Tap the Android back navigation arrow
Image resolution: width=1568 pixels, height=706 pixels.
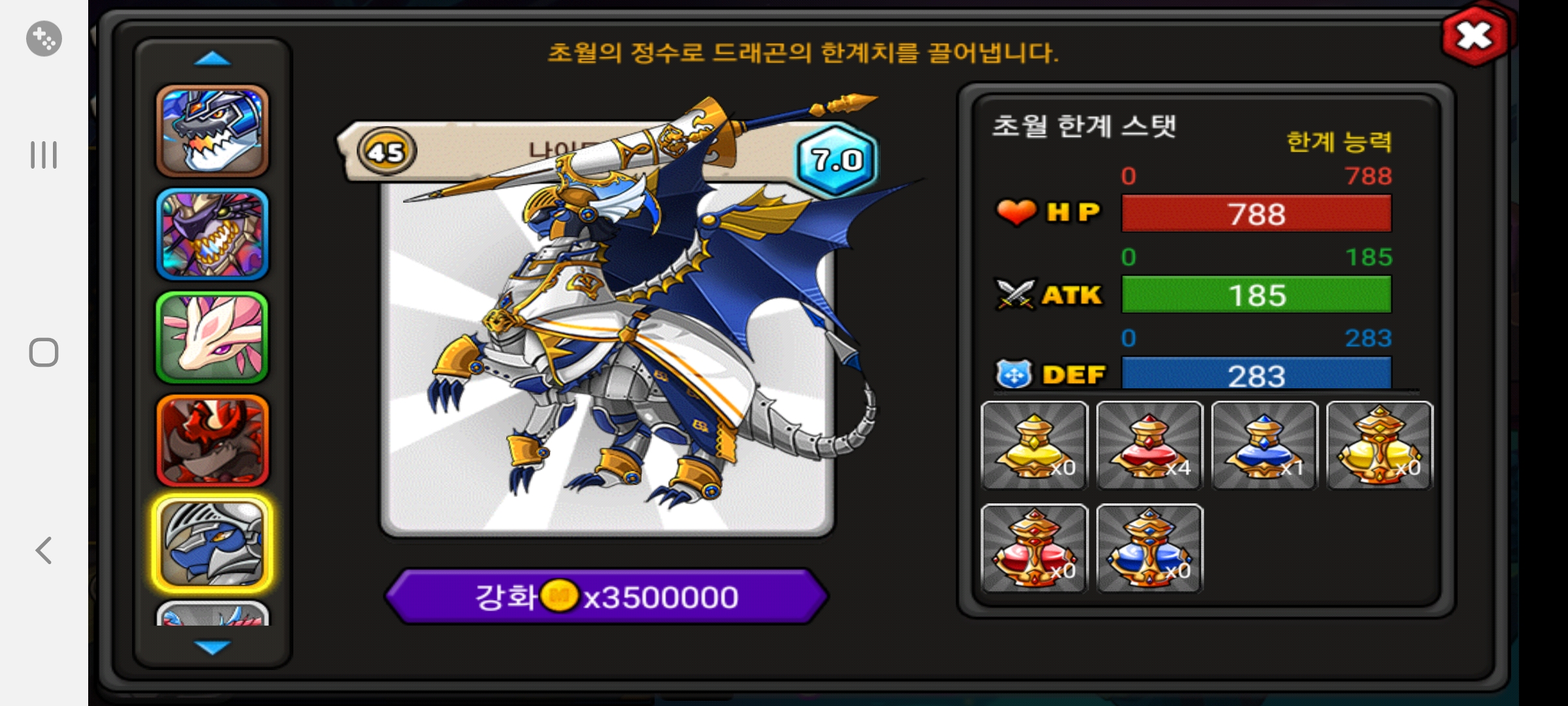pos(44,550)
